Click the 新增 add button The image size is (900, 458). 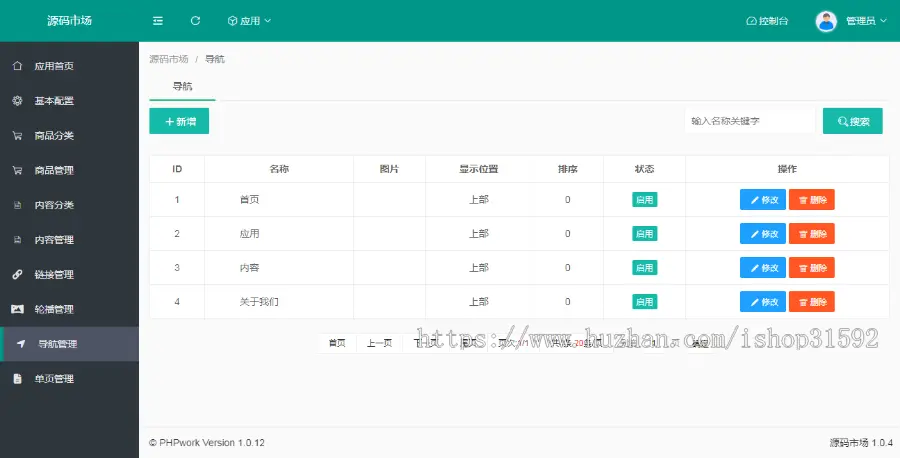click(x=179, y=121)
